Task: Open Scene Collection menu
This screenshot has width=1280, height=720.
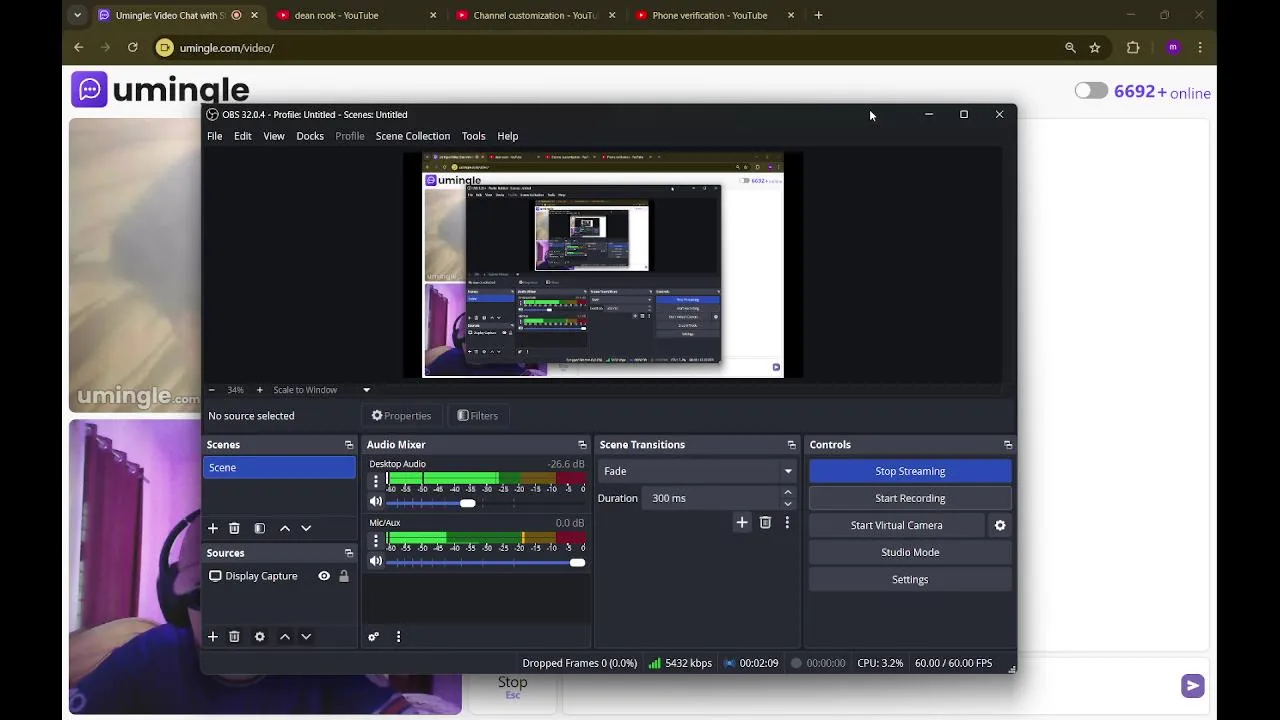Action: (412, 136)
